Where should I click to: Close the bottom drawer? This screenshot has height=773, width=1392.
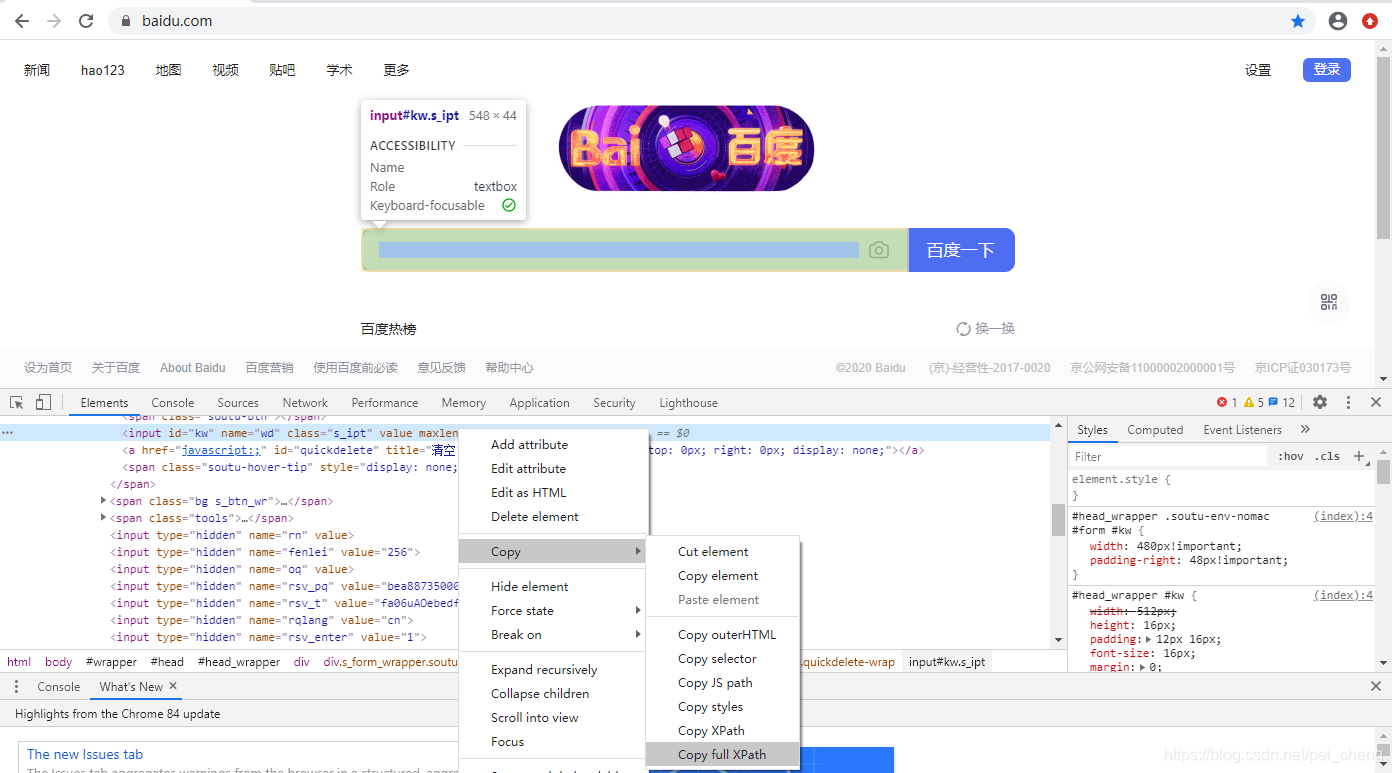coord(1376,687)
